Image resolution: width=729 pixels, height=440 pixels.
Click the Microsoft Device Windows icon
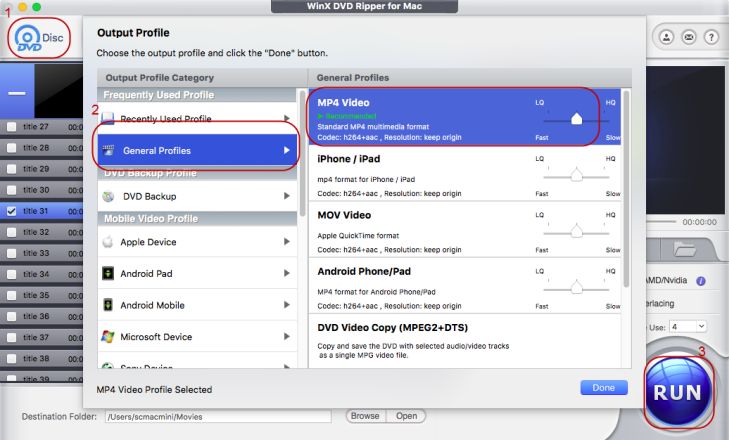pos(108,337)
